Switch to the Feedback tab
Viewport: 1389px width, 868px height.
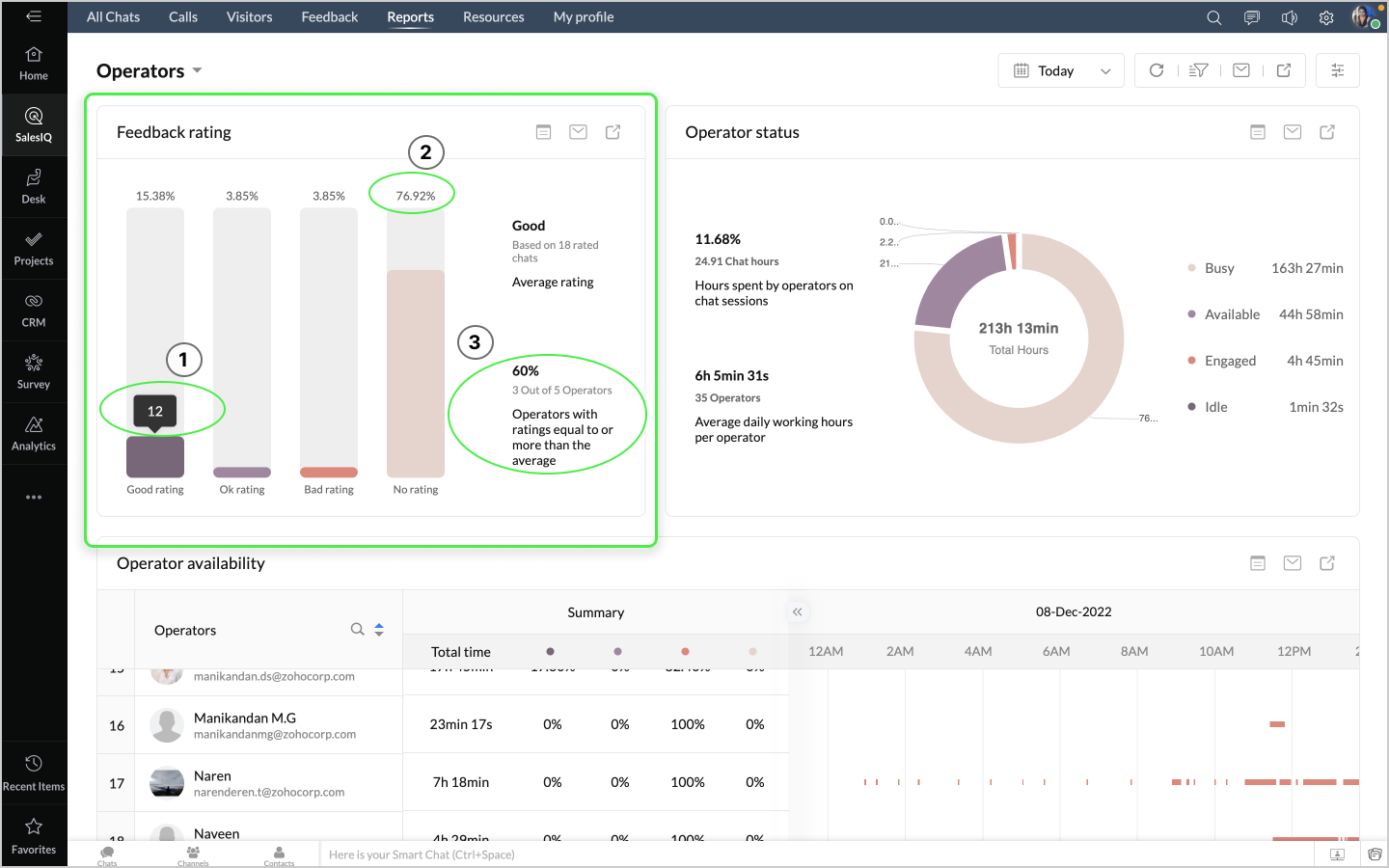(x=329, y=17)
